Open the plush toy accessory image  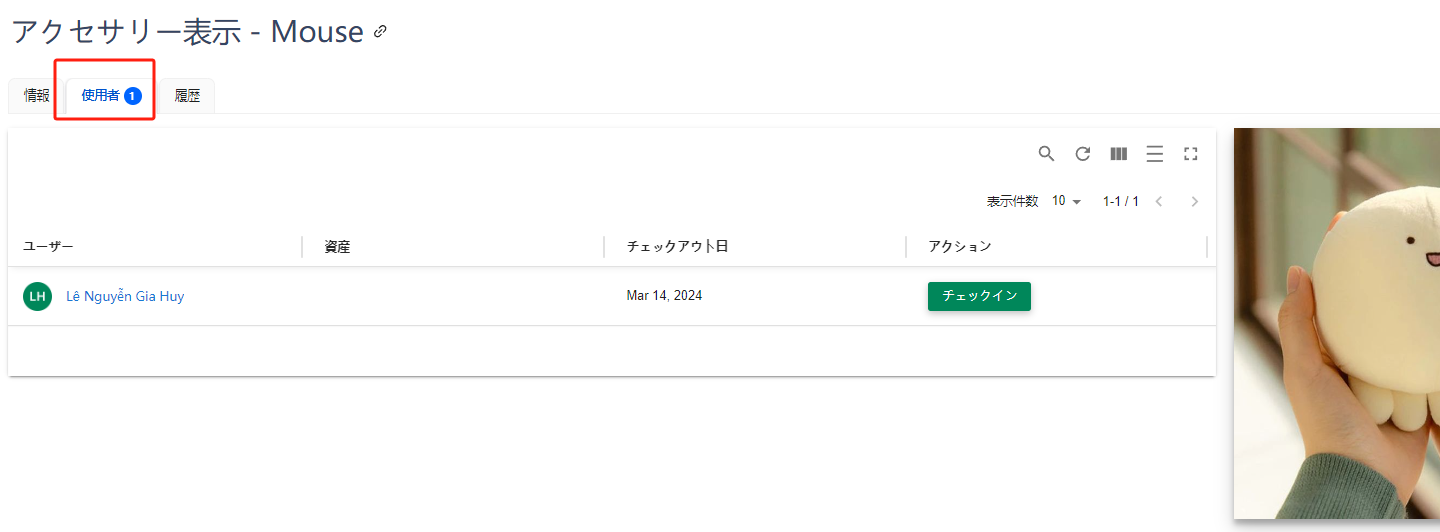(1336, 322)
